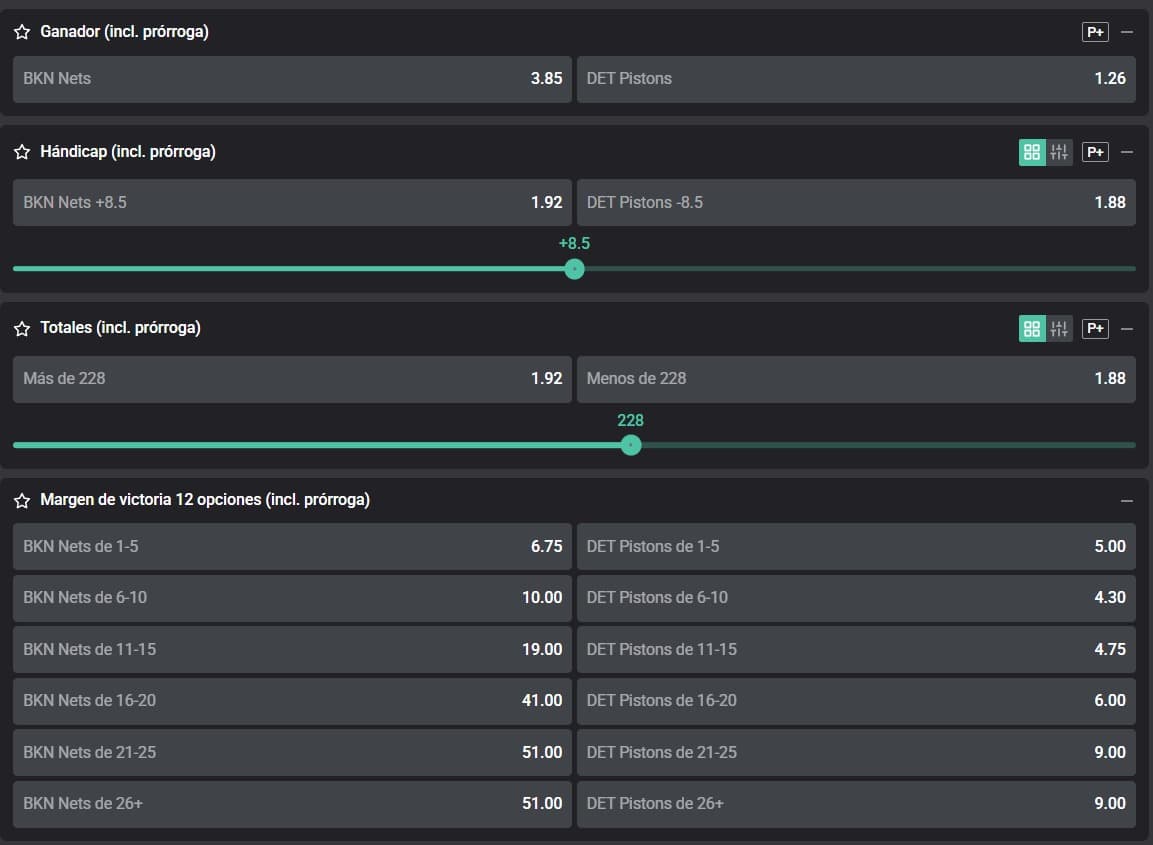Viewport: 1153px width, 845px height.
Task: Bet on BKN Nets to win at 3.85
Action: (292, 79)
